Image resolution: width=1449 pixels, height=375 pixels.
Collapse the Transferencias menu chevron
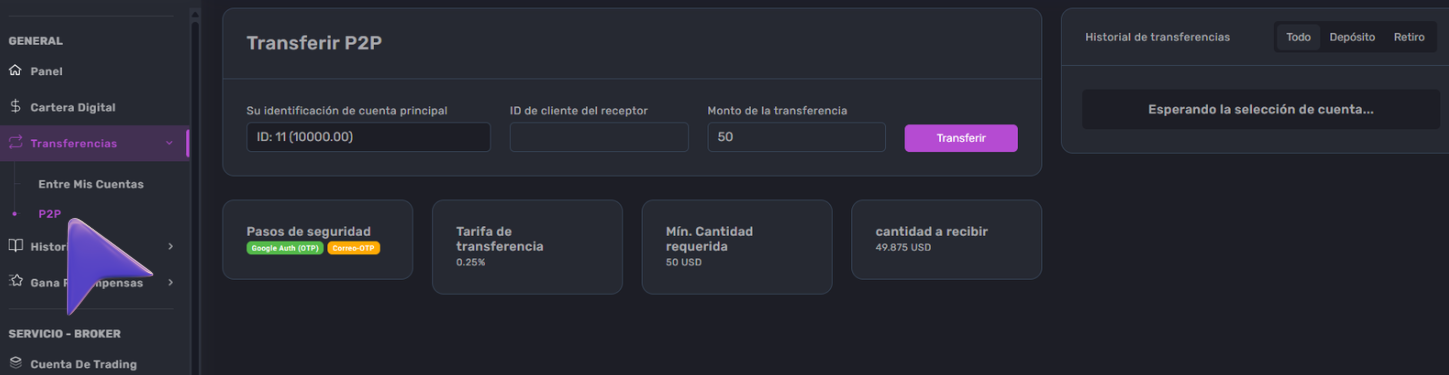(169, 143)
